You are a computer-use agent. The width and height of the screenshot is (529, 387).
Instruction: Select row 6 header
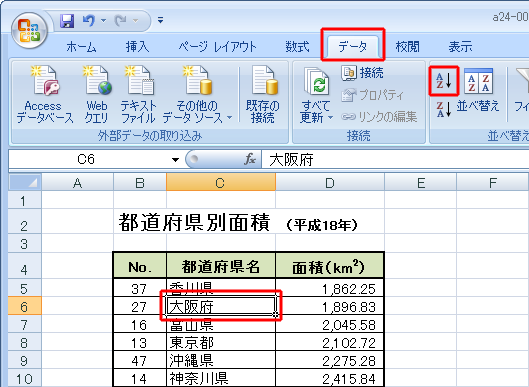point(25,306)
